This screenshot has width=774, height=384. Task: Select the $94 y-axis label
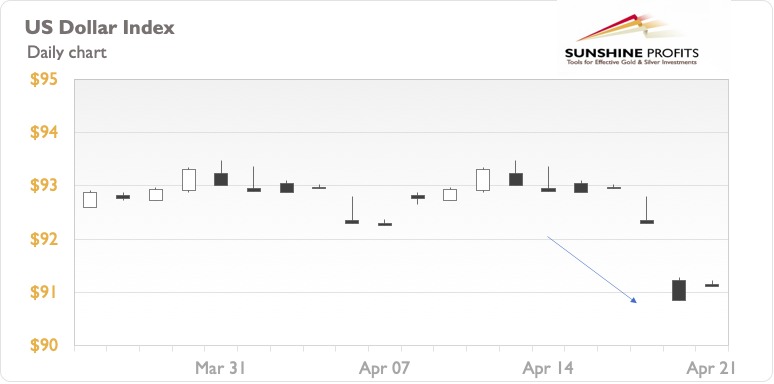(x=43, y=133)
